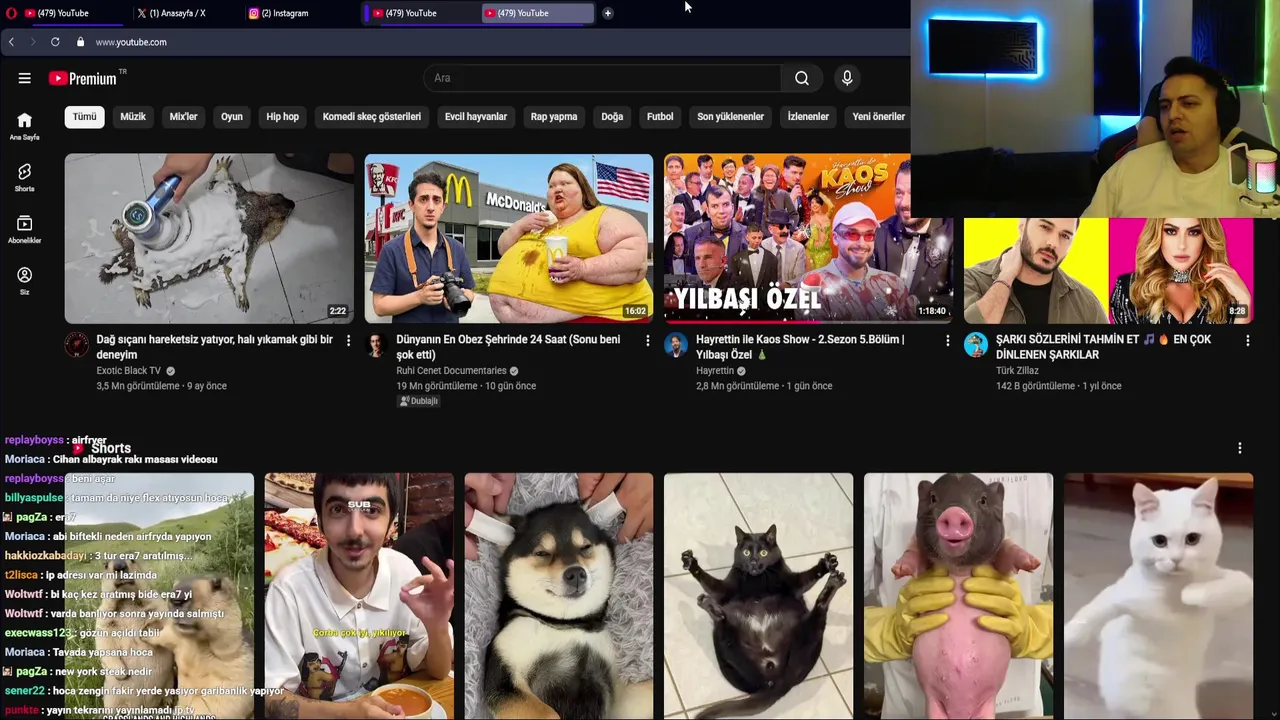This screenshot has height=720, width=1280.
Task: Select the Müzik filter chip
Action: (x=133, y=117)
